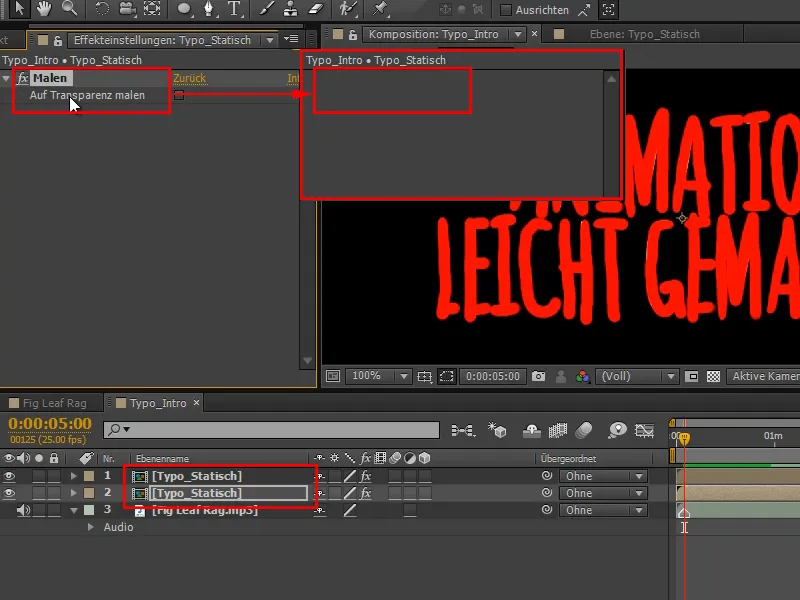Open the Clone Stamp tool
800x600 pixels.
(x=292, y=11)
